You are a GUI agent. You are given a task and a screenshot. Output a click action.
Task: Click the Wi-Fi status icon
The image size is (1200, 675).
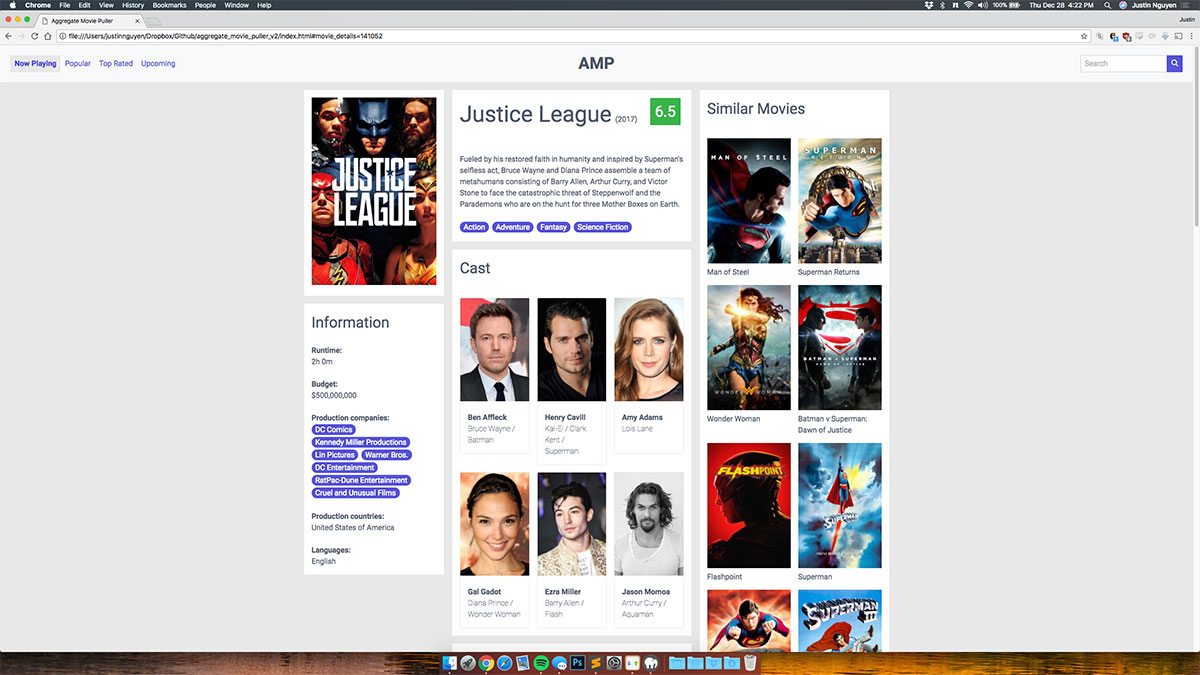(x=968, y=5)
